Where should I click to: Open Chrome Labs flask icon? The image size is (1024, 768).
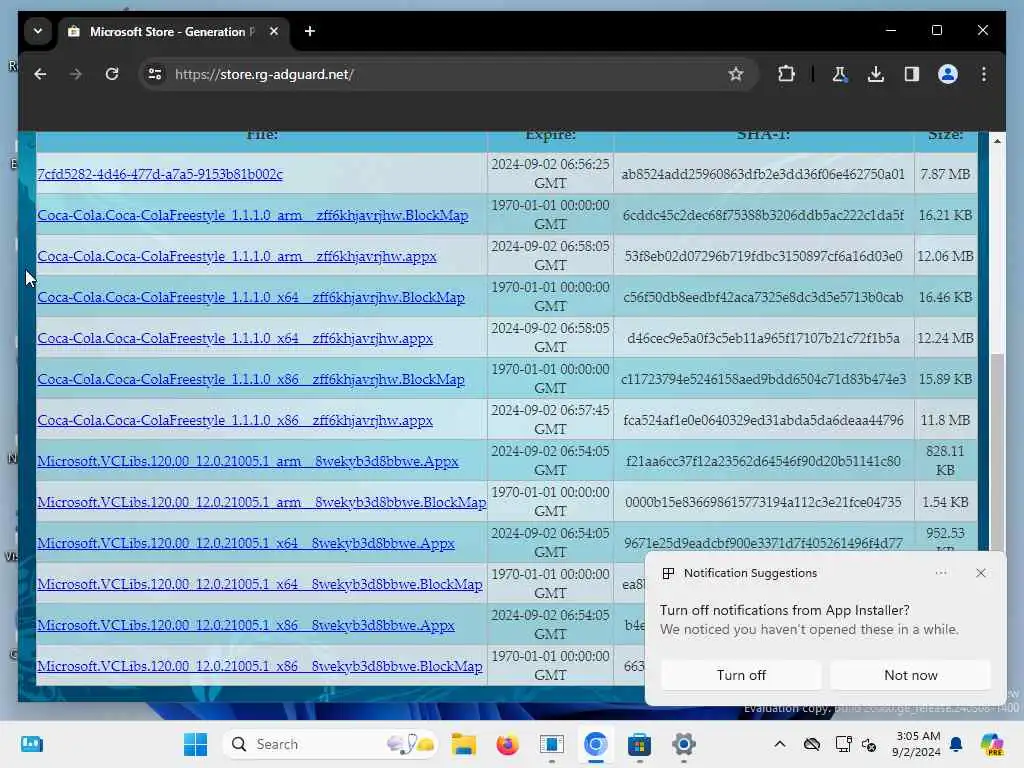(840, 74)
